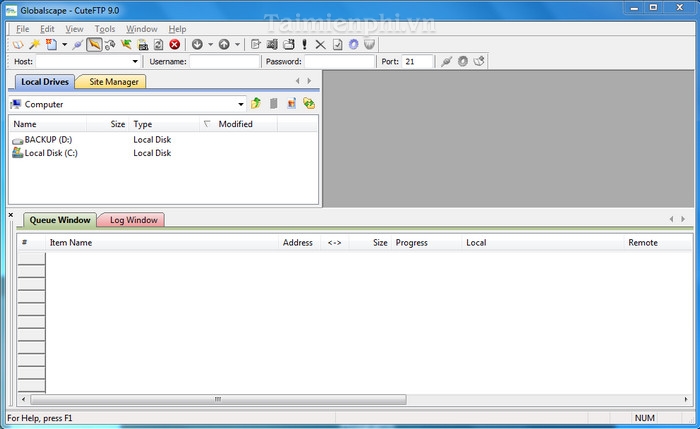700x429 pixels.
Task: Click the Upload arrow icon in toolbar
Action: click(224, 45)
